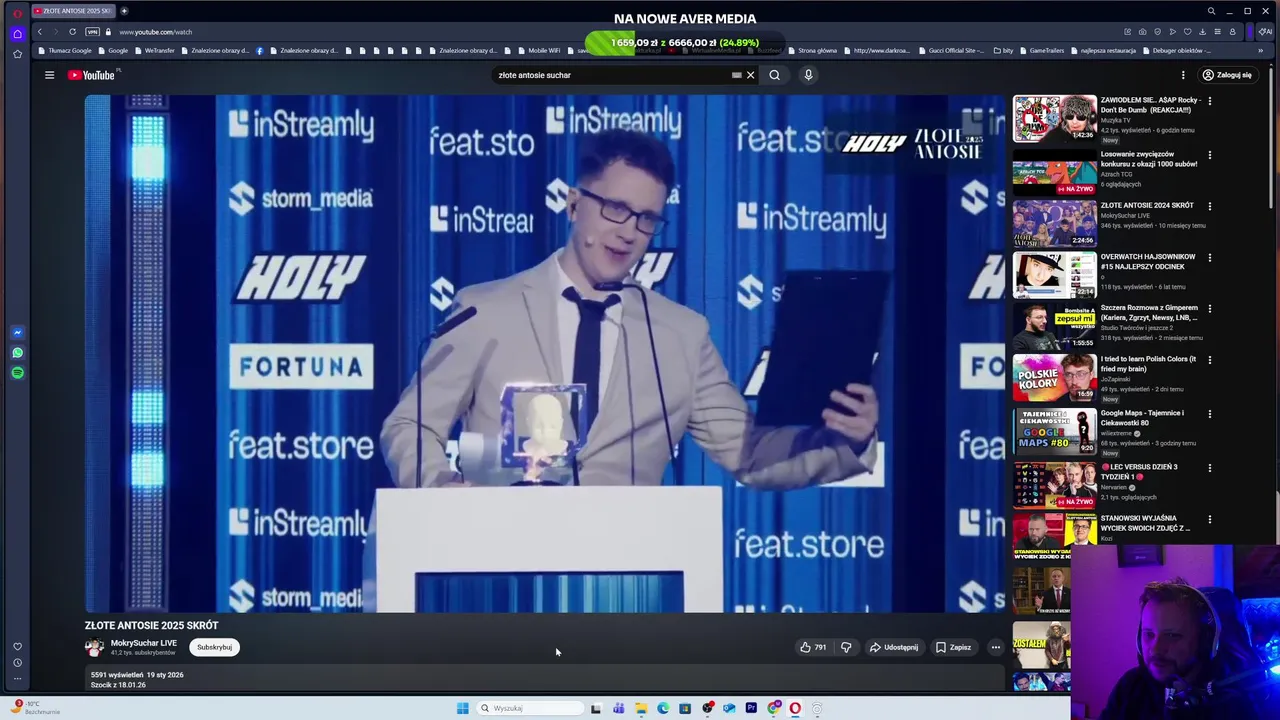Sign in via the Zaloguj się button
The image size is (1280, 720).
click(x=1227, y=75)
